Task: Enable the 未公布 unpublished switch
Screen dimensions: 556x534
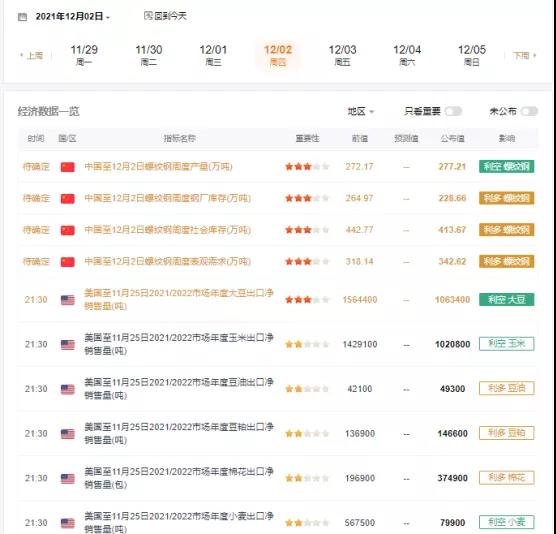Action: click(x=529, y=111)
